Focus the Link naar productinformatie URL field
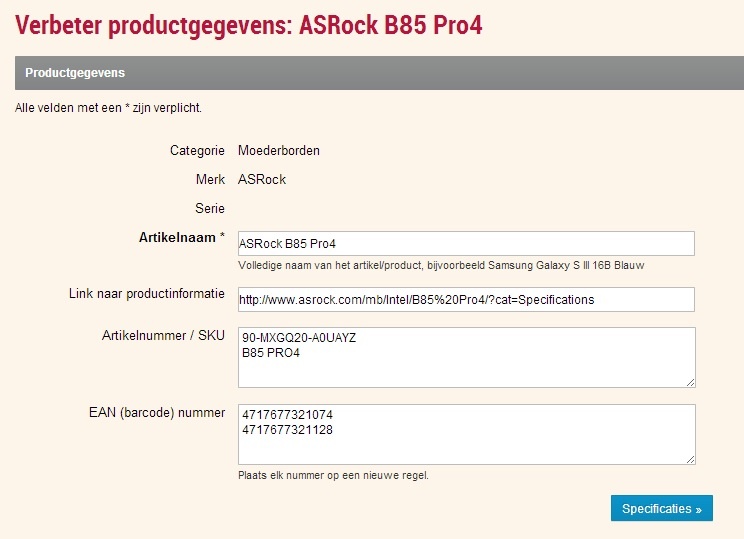 465,300
